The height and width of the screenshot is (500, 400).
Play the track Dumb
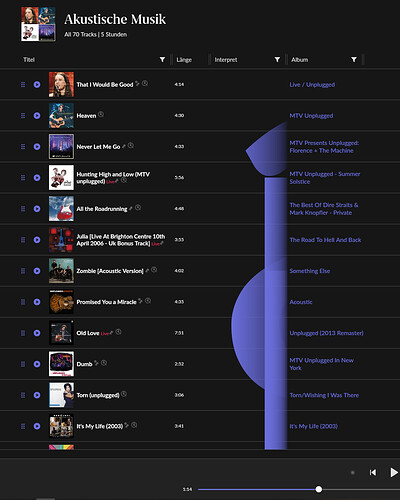(37, 364)
